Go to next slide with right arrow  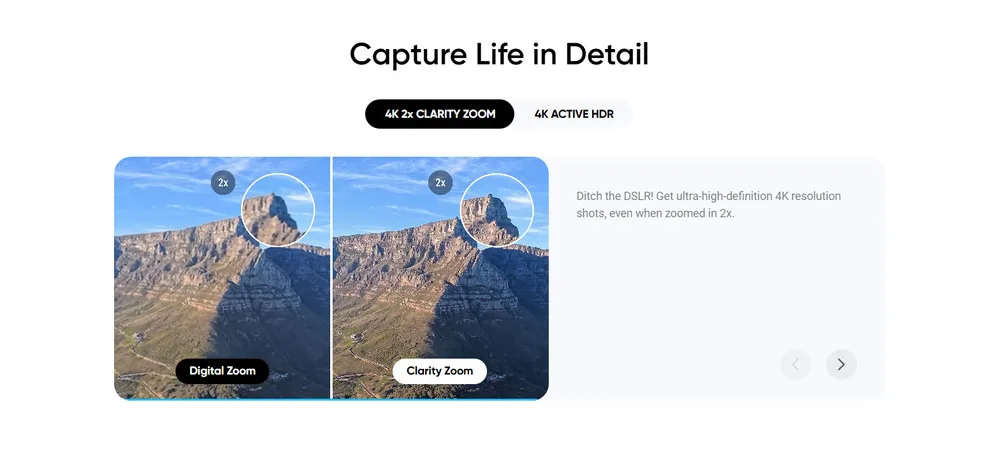point(841,364)
